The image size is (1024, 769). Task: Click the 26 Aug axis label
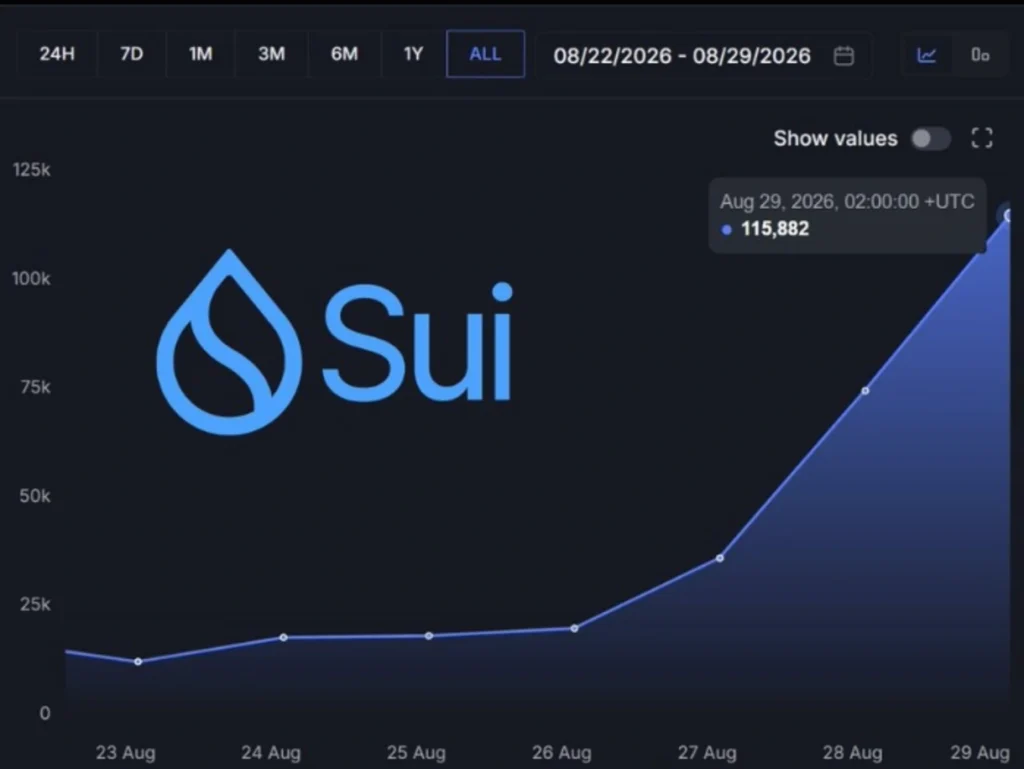pyautogui.click(x=562, y=753)
